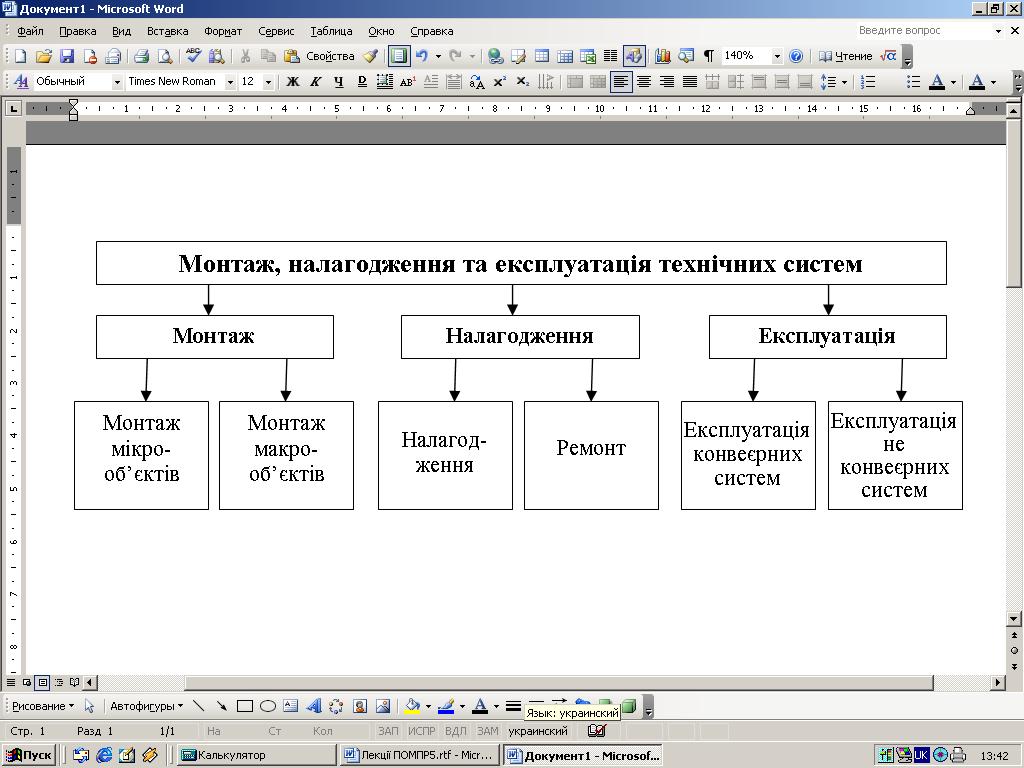The width and height of the screenshot is (1024, 768).
Task: Open the Вставка menu
Action: (x=168, y=31)
